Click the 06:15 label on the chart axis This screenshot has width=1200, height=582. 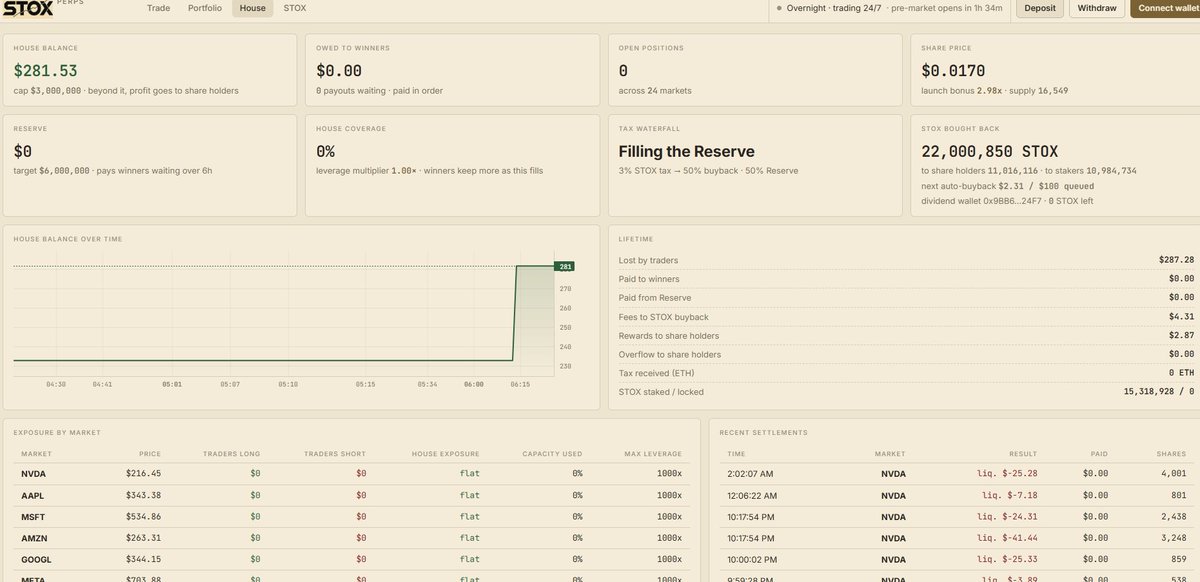click(522, 384)
